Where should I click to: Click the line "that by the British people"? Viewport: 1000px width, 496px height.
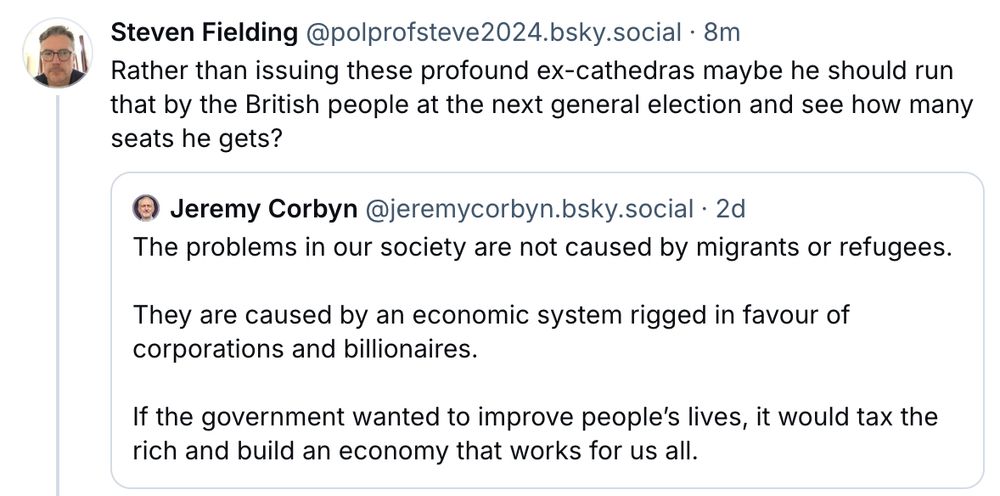coord(542,105)
